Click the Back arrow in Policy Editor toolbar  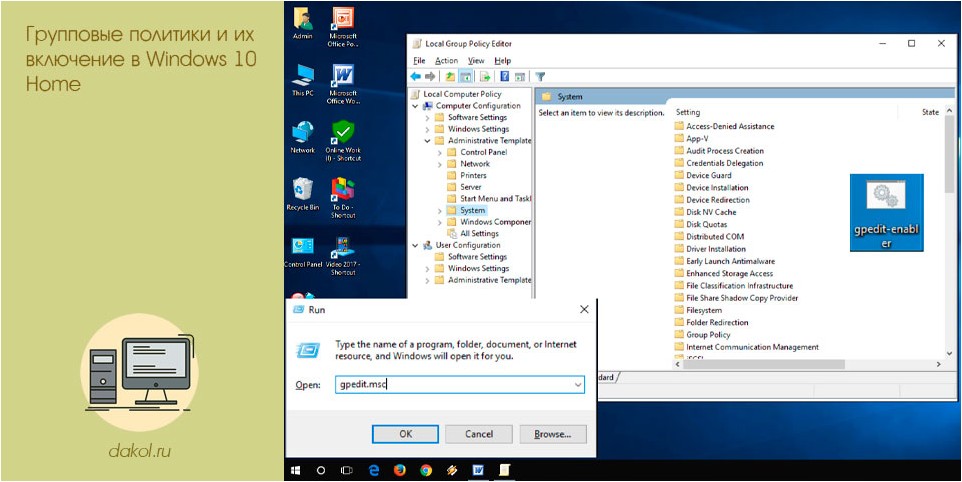coord(415,77)
